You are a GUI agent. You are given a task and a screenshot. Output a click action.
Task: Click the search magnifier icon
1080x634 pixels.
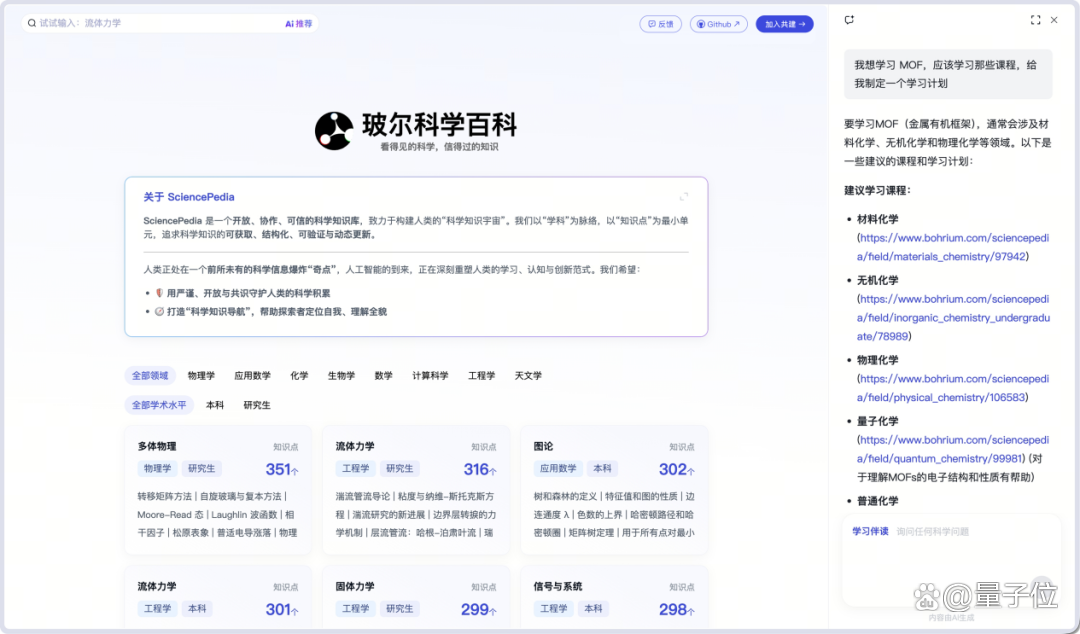(x=32, y=23)
